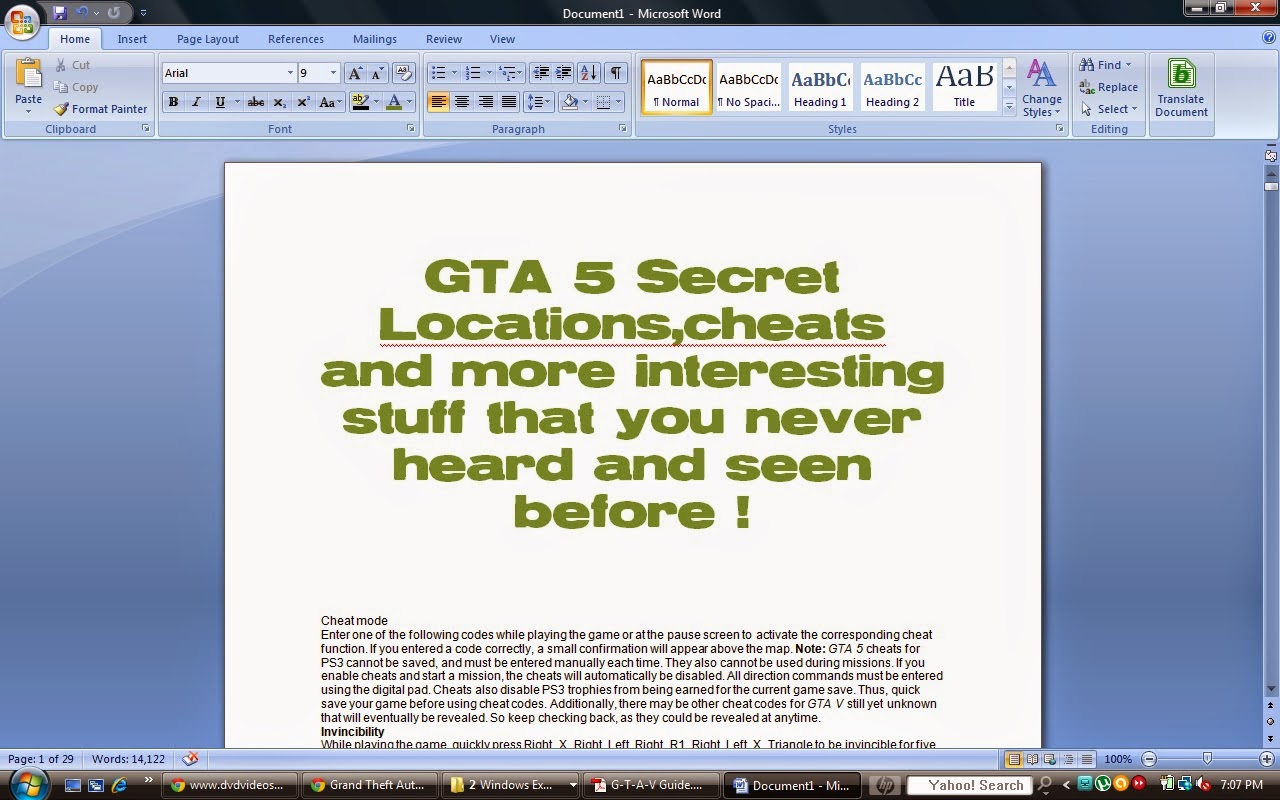Image resolution: width=1280 pixels, height=800 pixels.
Task: Click the Replace button
Action: [x=1109, y=87]
